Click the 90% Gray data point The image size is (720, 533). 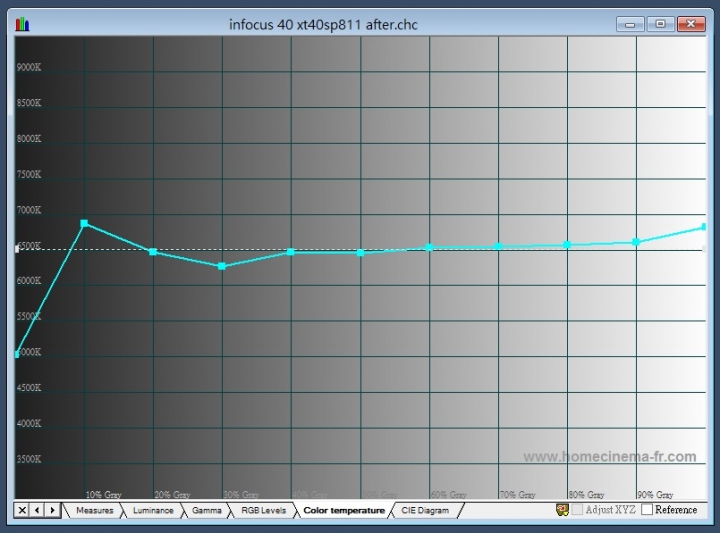click(x=636, y=242)
